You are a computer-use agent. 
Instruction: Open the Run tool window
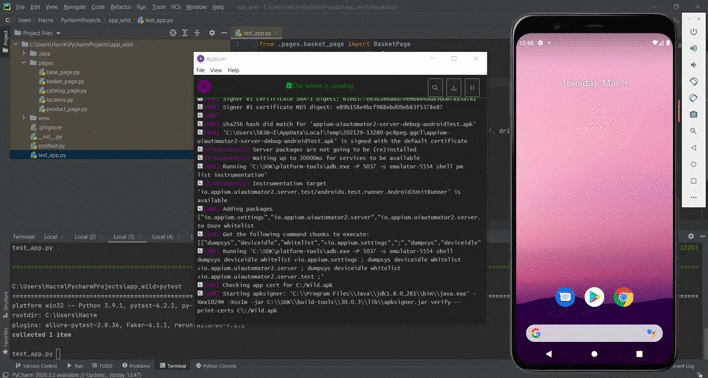(75, 366)
